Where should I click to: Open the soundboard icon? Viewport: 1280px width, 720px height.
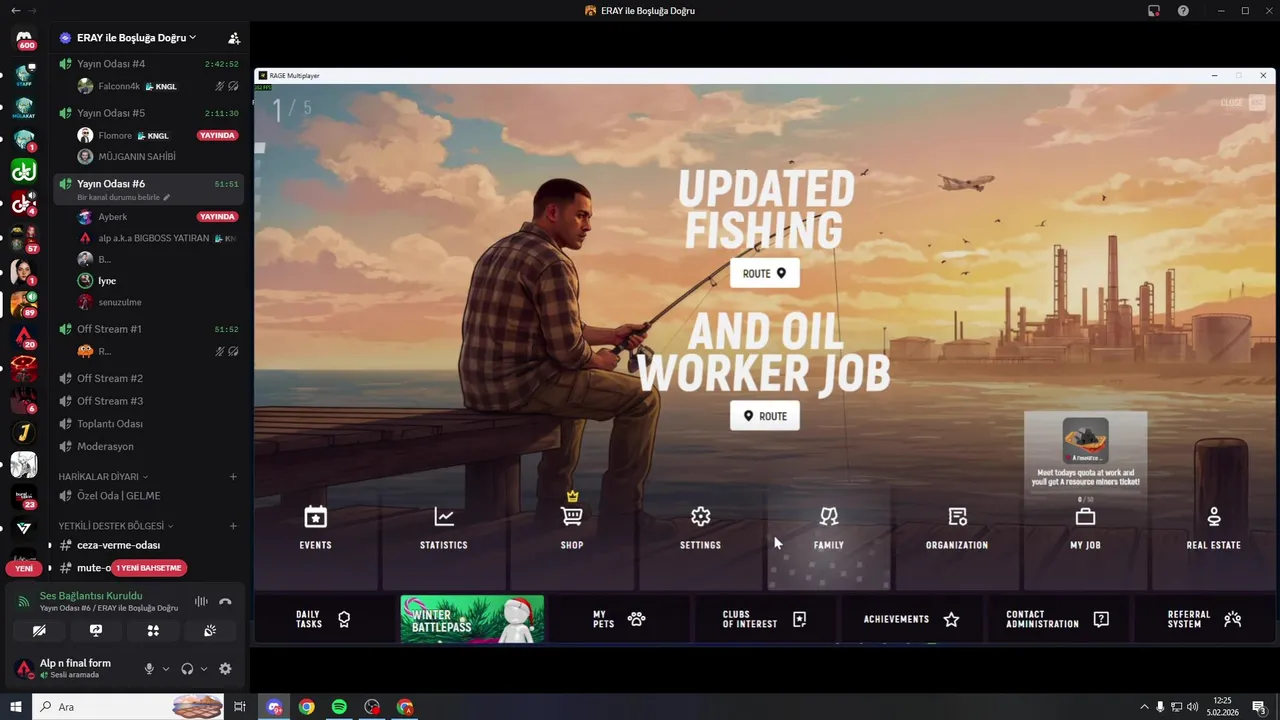210,631
